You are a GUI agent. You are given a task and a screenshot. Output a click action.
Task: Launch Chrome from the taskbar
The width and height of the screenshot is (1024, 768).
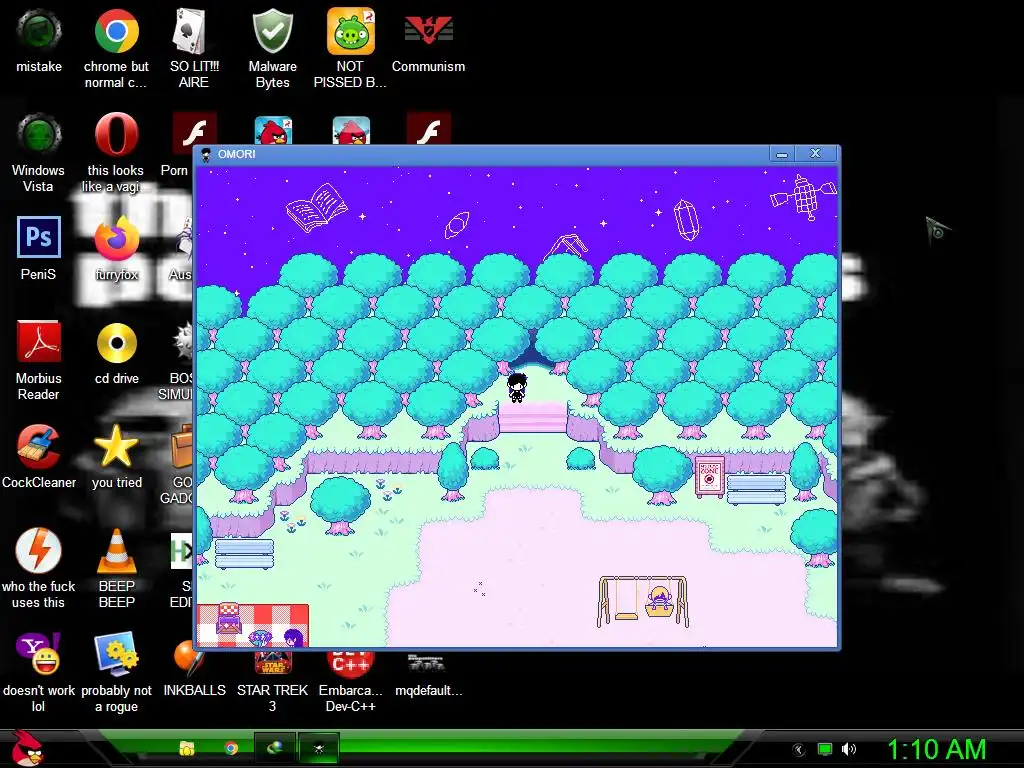click(x=231, y=748)
